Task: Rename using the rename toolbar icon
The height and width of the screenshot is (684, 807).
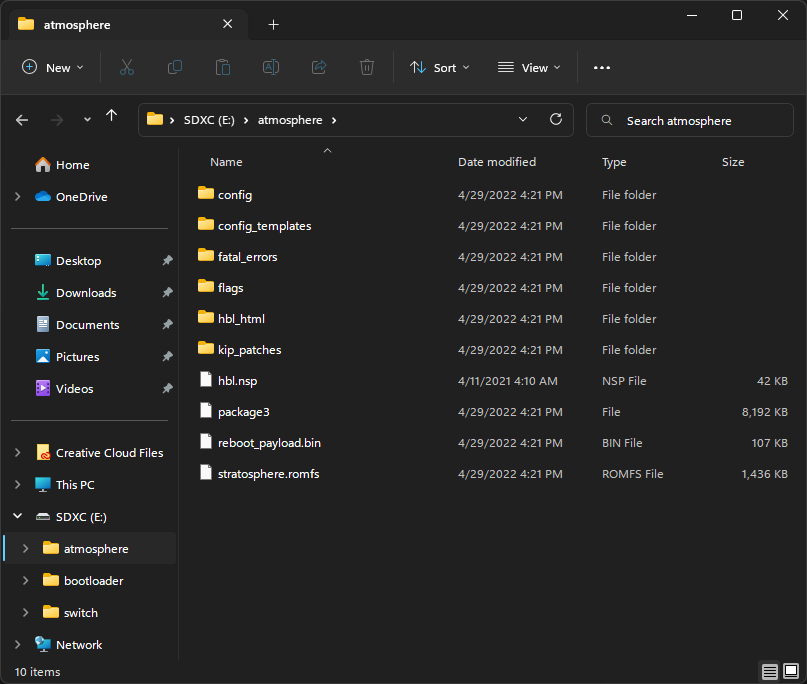Action: pos(270,67)
